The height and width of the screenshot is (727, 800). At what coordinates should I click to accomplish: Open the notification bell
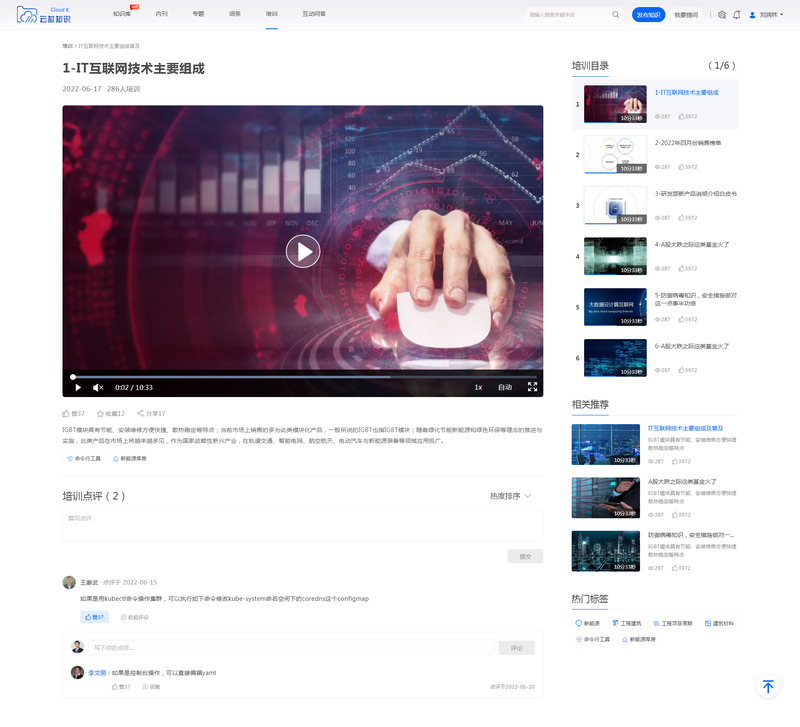(736, 15)
